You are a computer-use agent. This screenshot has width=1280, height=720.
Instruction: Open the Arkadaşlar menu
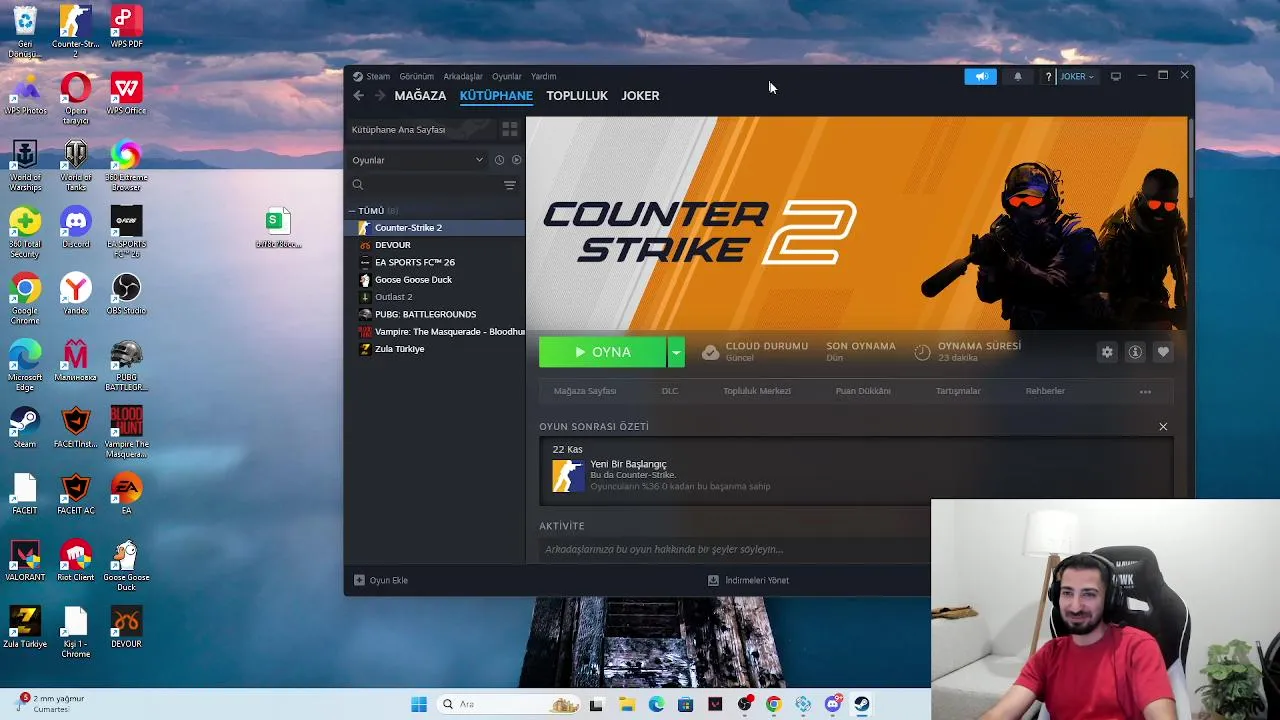463,76
